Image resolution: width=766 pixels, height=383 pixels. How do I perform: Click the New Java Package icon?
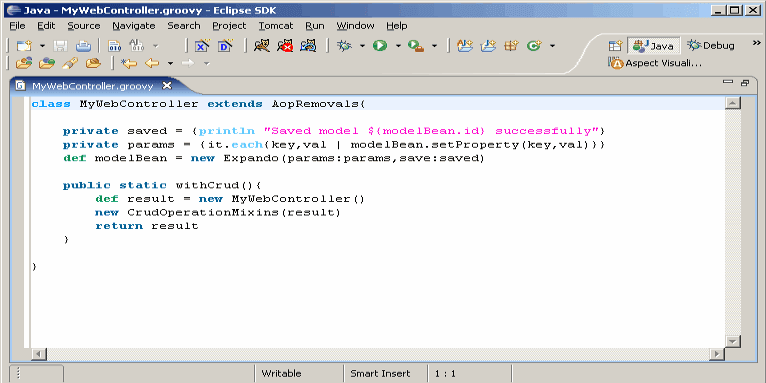(511, 46)
